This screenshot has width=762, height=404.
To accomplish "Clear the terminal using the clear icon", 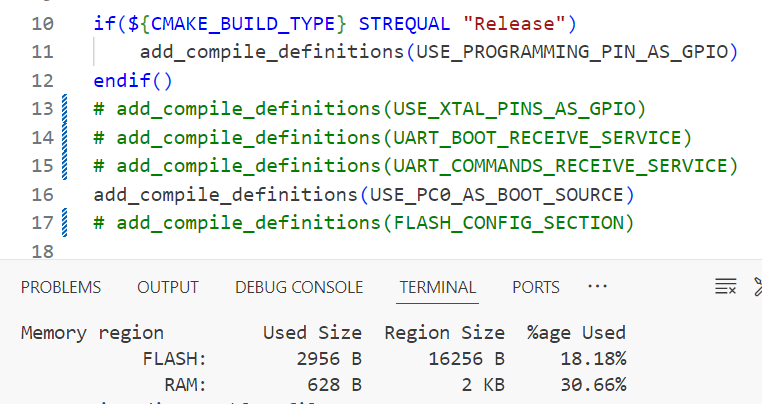I will tap(725, 287).
